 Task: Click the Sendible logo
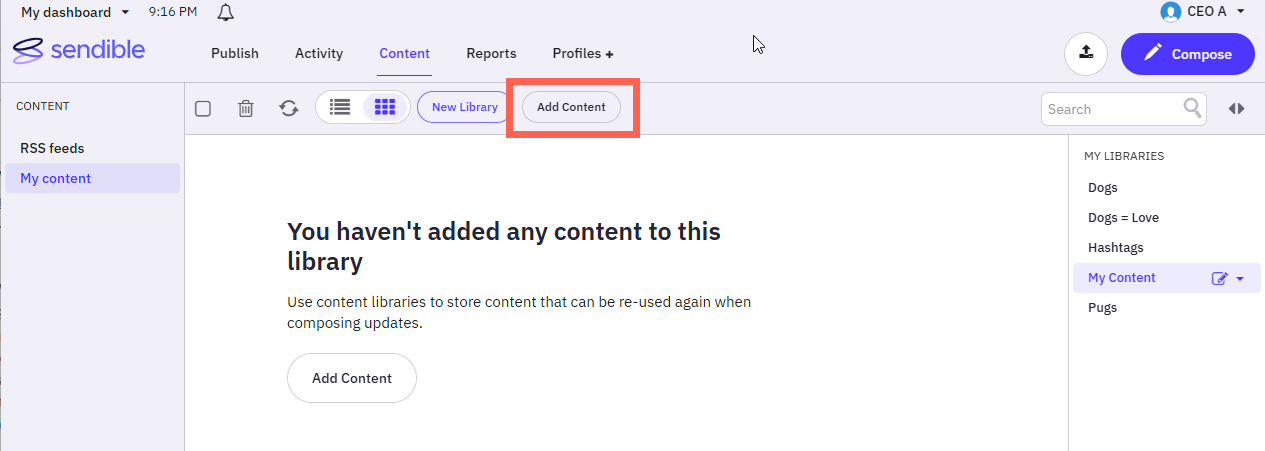coord(79,52)
